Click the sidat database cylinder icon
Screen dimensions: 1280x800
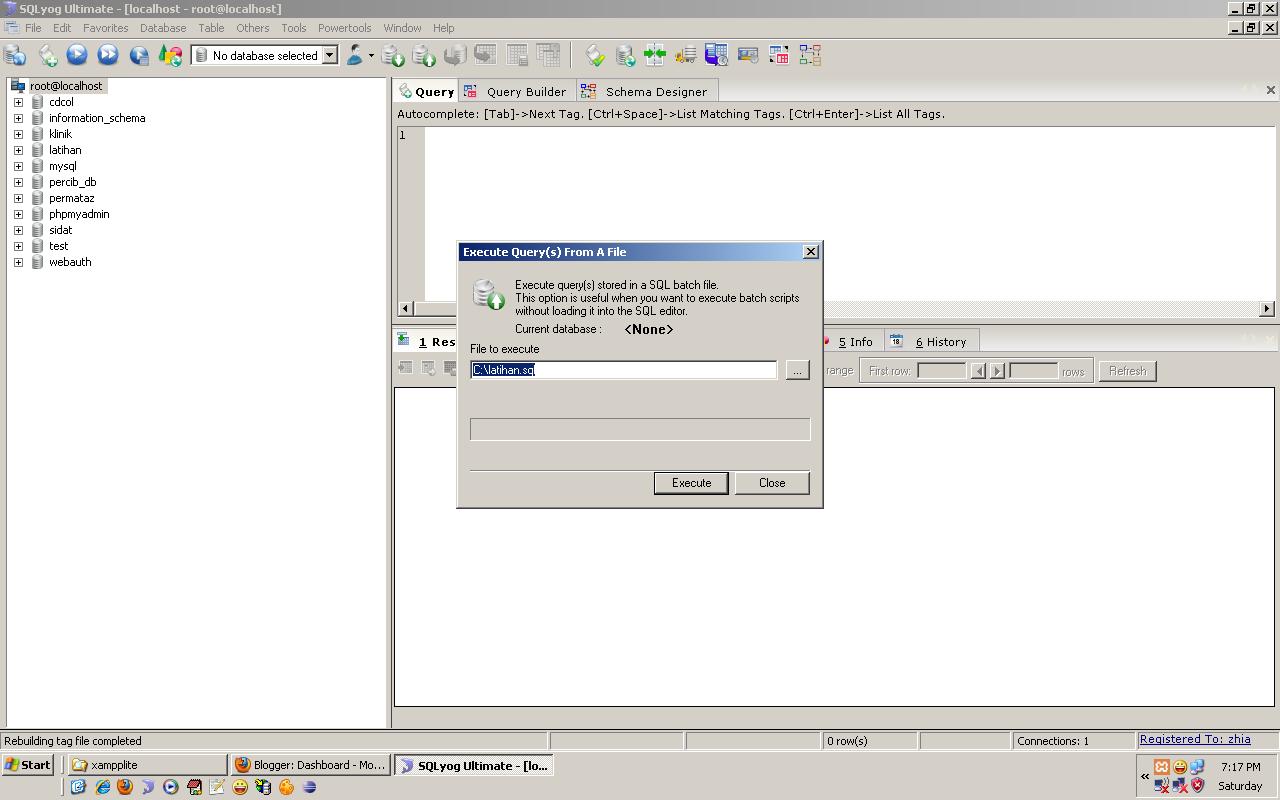tap(38, 230)
